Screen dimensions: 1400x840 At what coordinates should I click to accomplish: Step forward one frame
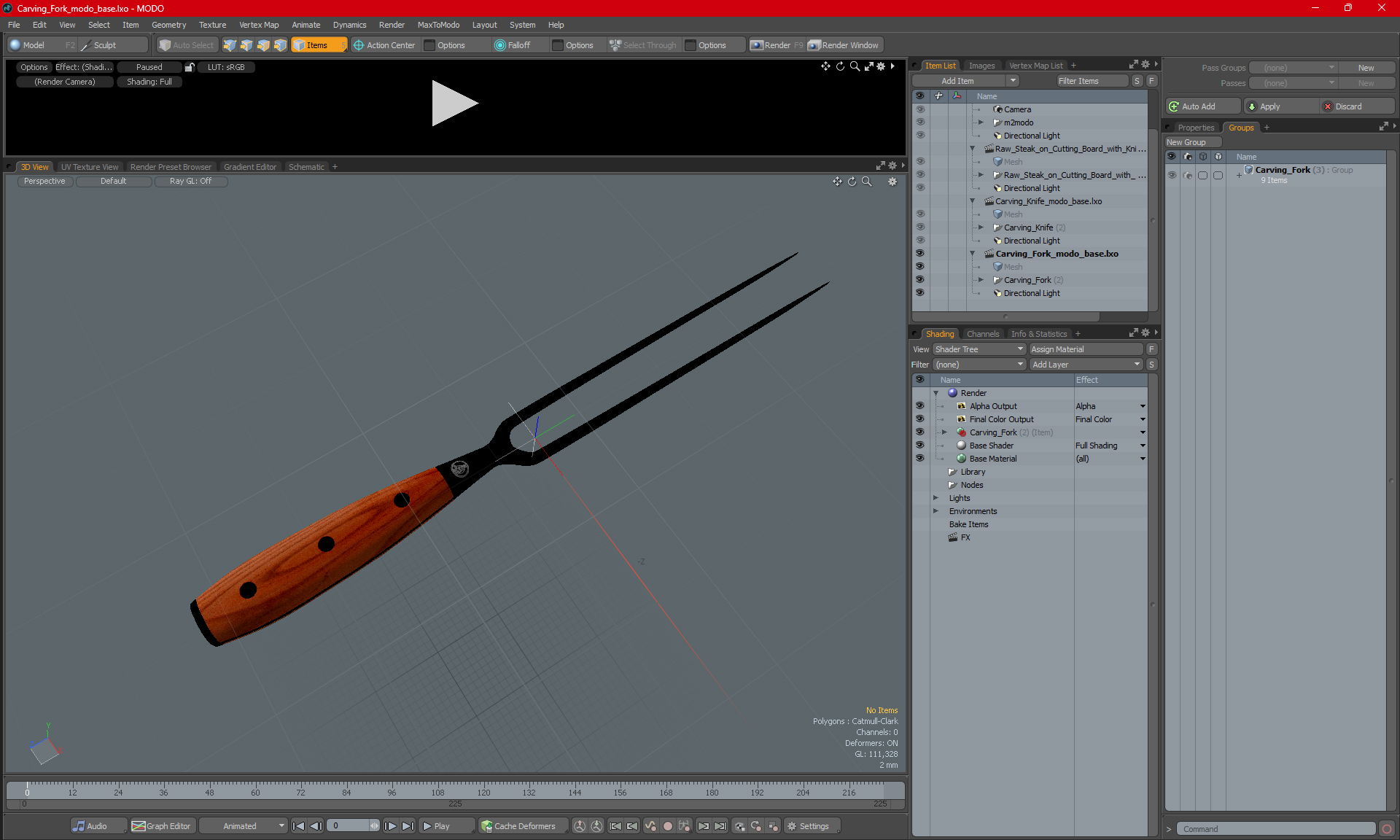(391, 826)
